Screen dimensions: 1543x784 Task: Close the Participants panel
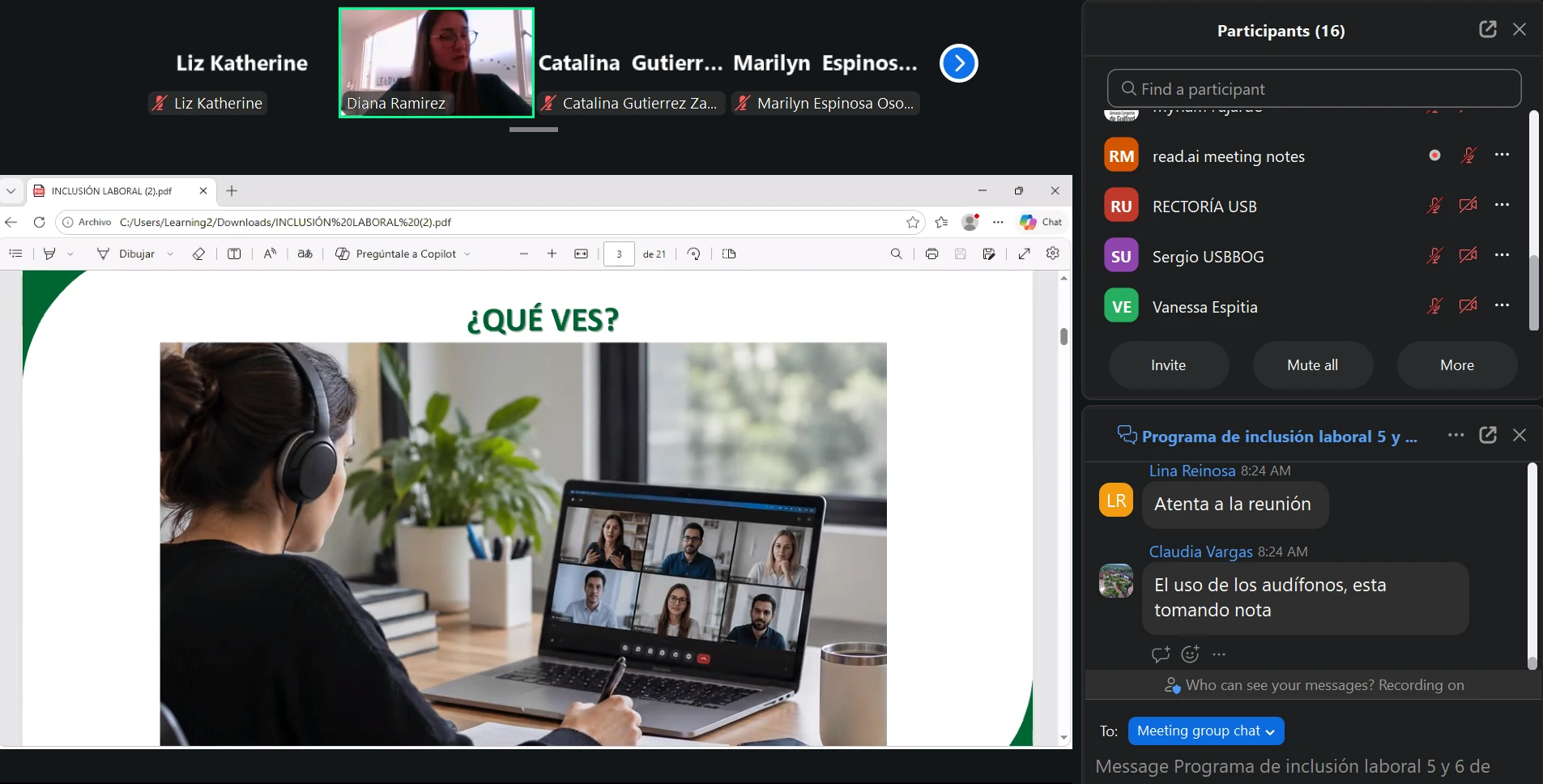[1520, 30]
